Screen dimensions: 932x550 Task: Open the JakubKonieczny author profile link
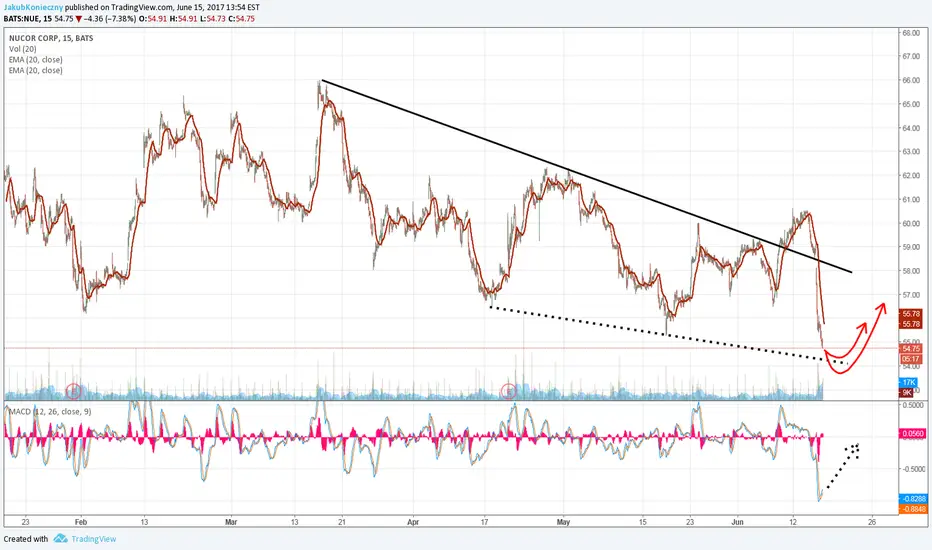coord(33,8)
